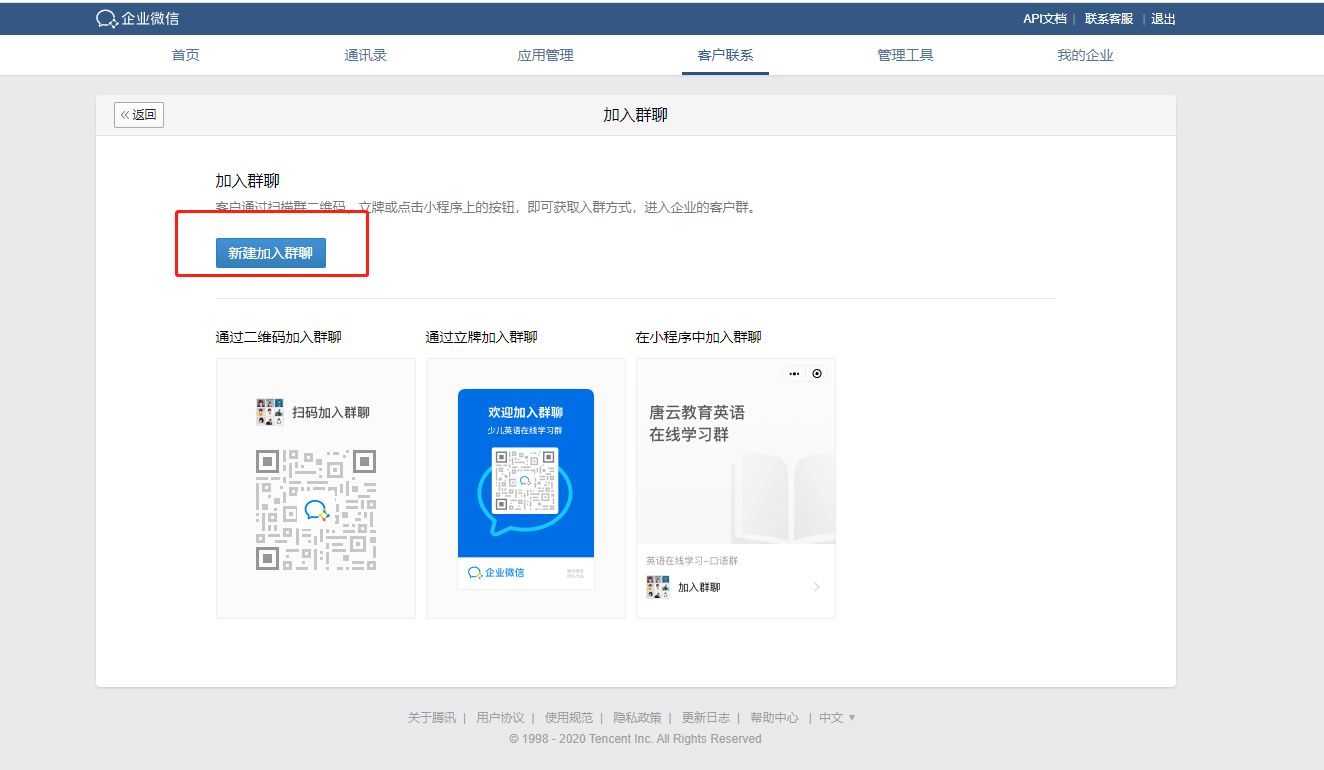Image resolution: width=1324 pixels, height=770 pixels.
Task: Open the 通讯录 tab
Action: click(x=366, y=55)
